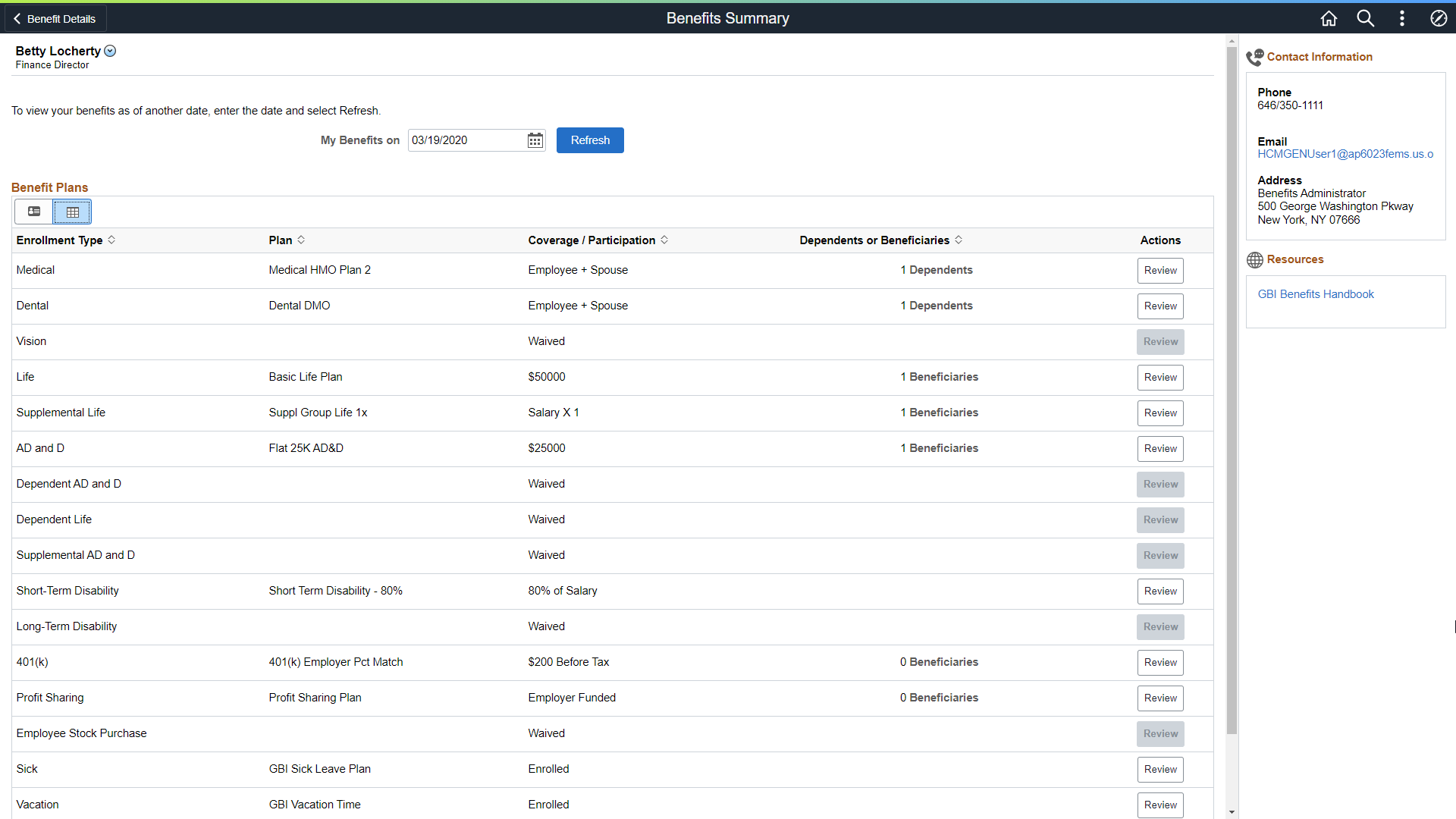Click the power/logout icon top right

pos(1439,18)
